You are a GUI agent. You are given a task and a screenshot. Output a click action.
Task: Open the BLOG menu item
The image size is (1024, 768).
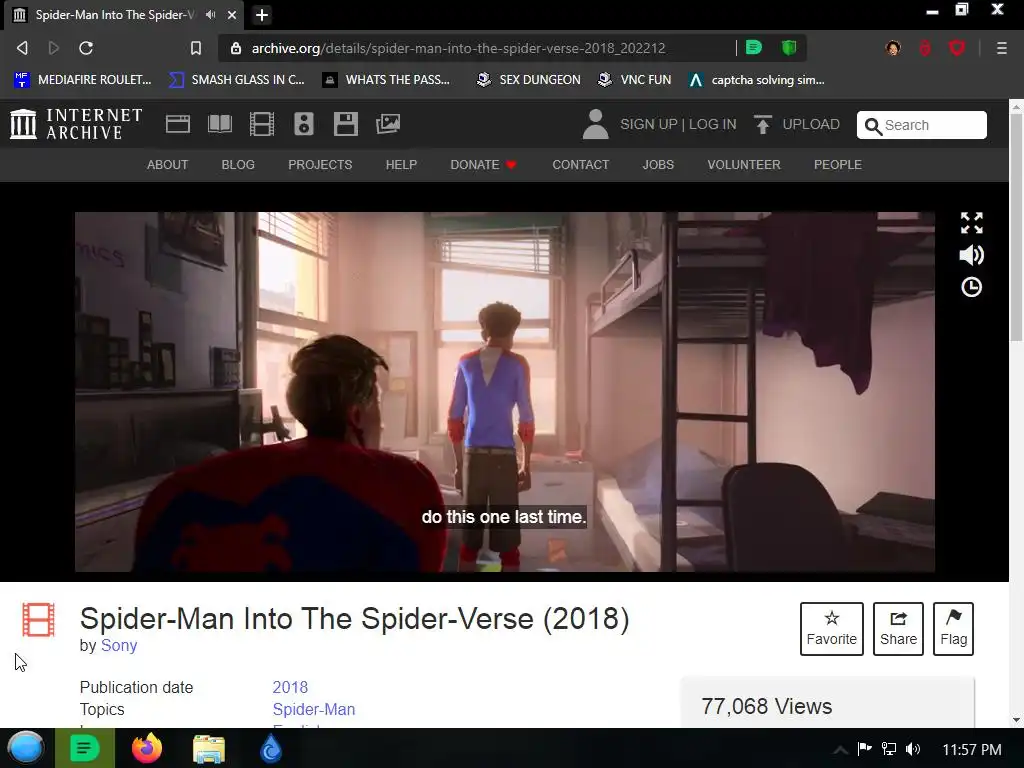(x=238, y=165)
